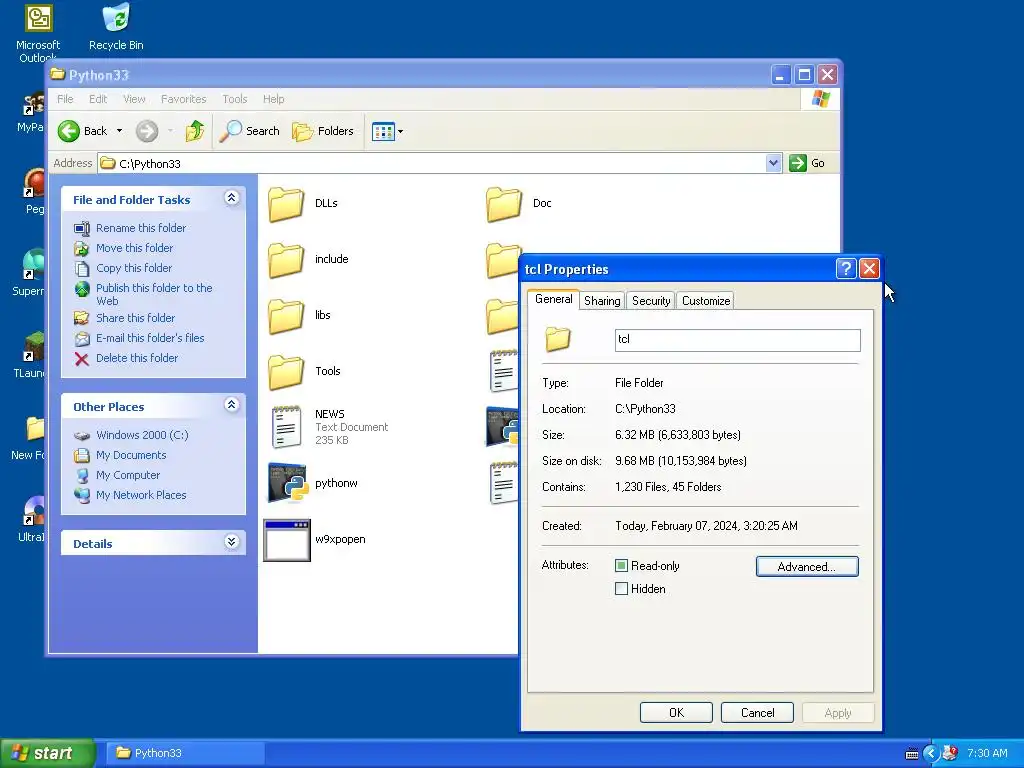Open the Tools menu

234,99
